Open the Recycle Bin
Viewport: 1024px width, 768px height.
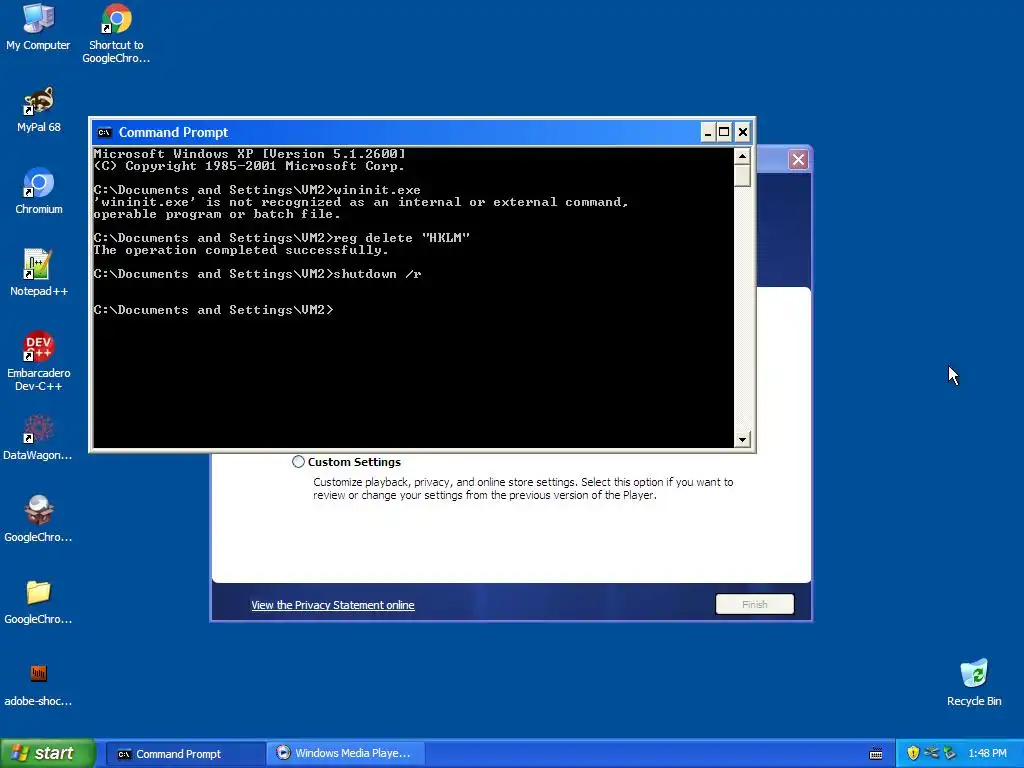pyautogui.click(x=974, y=682)
